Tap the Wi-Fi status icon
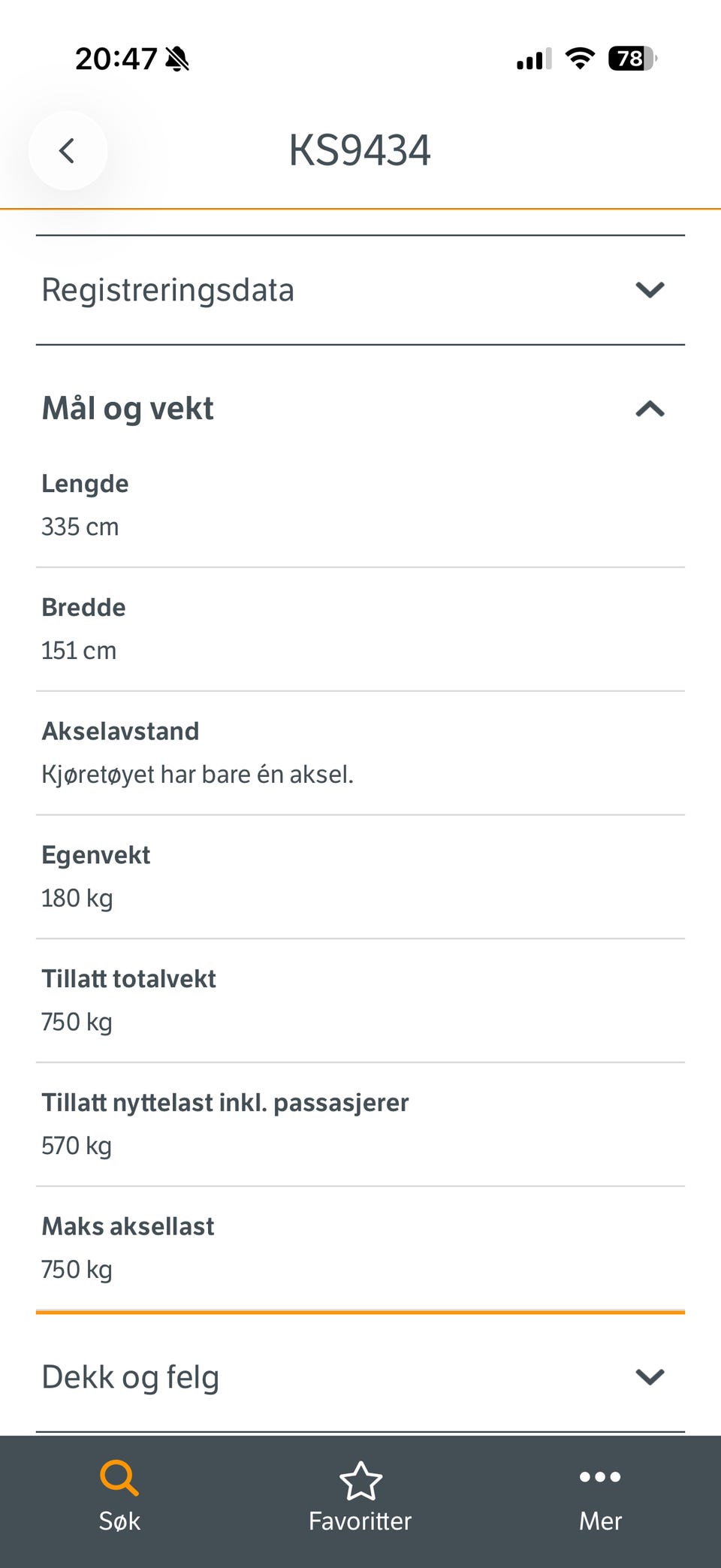Screen dimensions: 721x1568 [x=580, y=58]
